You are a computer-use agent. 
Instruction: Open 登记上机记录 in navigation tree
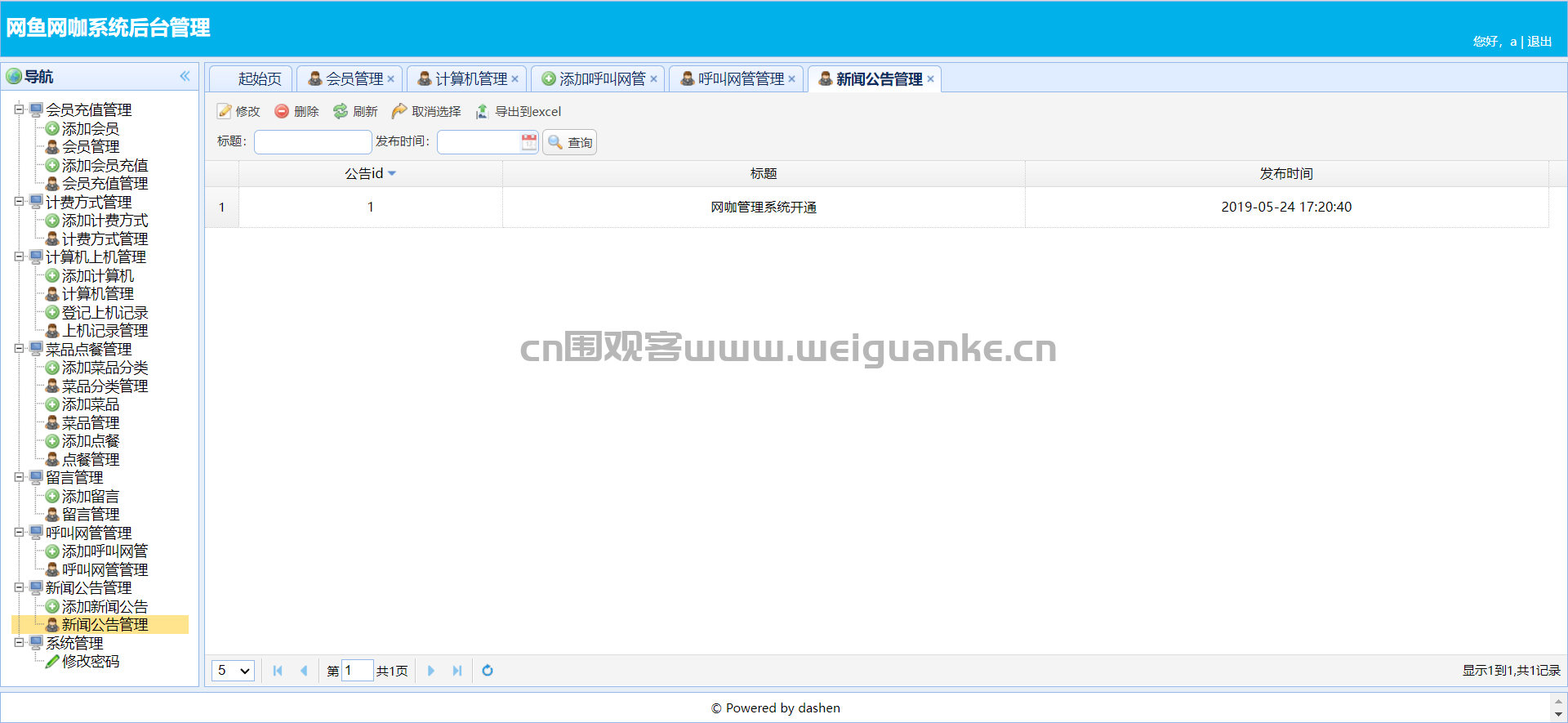105,312
